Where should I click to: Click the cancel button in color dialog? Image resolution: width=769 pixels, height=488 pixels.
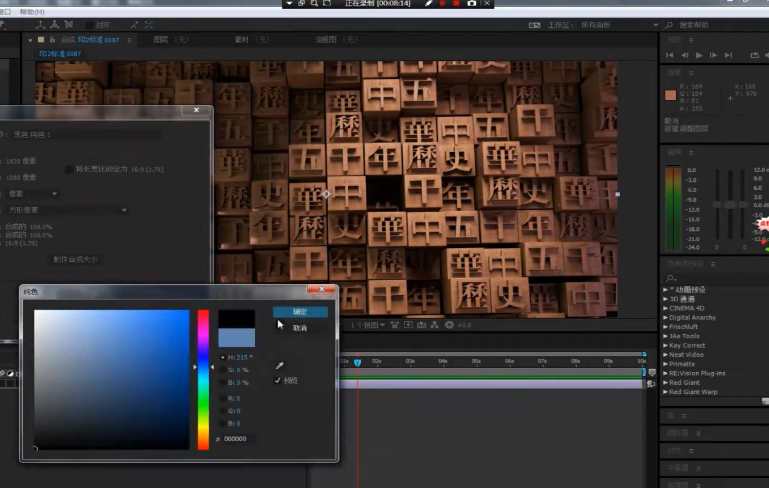(300, 328)
